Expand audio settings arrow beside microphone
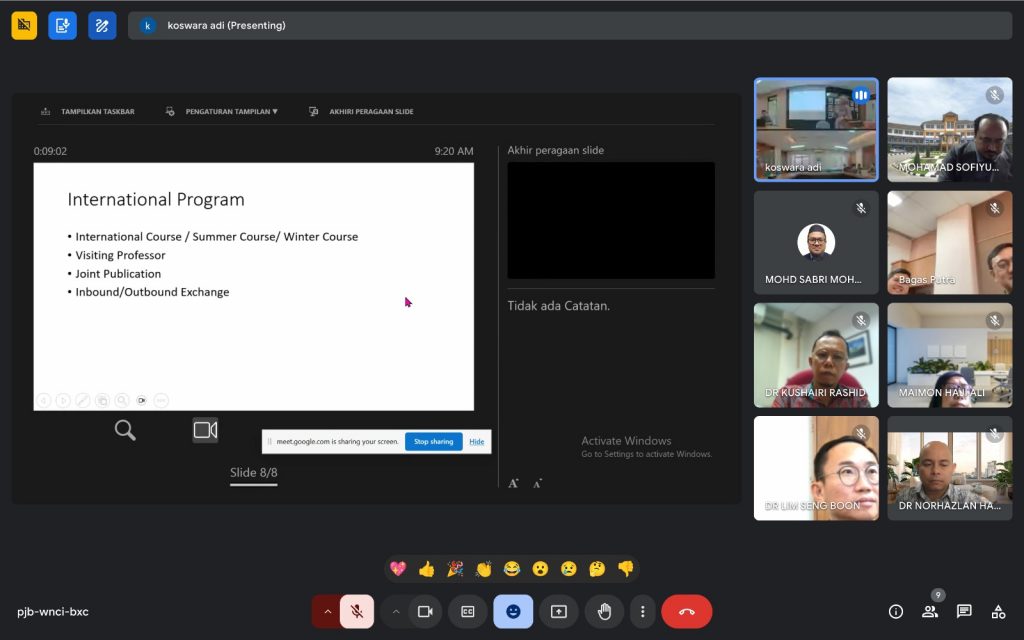This screenshot has width=1024, height=640. 326,611
